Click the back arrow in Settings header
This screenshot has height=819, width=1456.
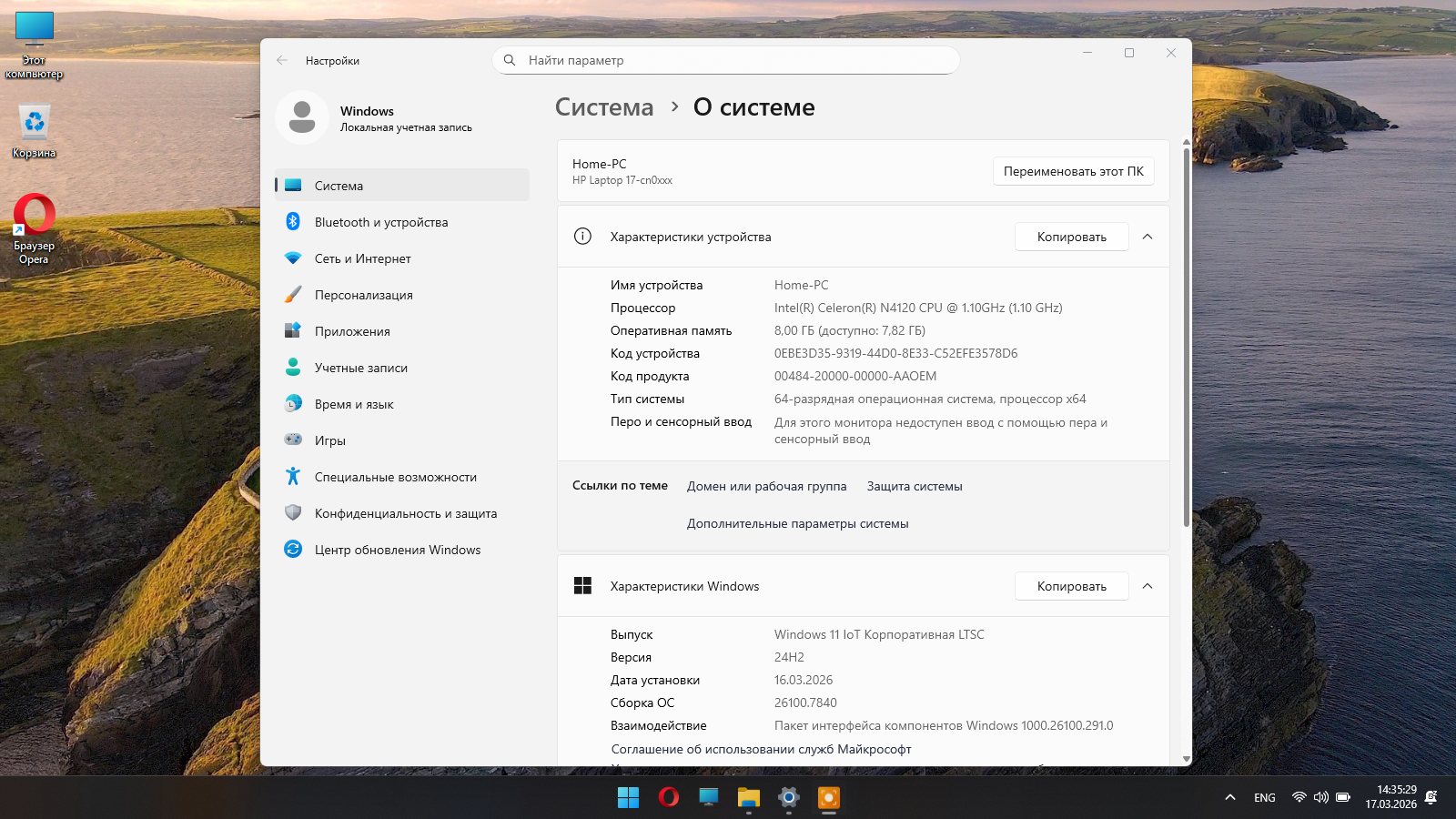coord(282,61)
